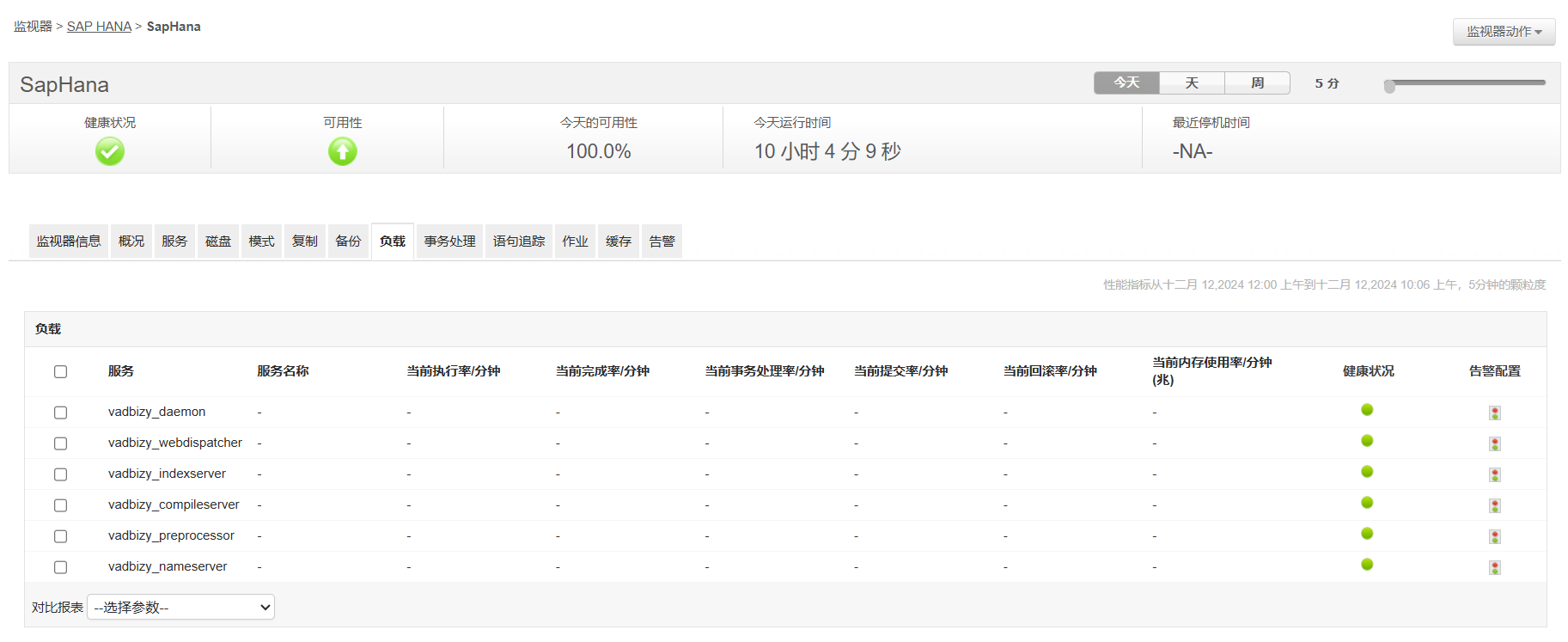The height and width of the screenshot is (642, 1568).
Task: Click the green availability up-arrow icon
Action: pyautogui.click(x=343, y=152)
